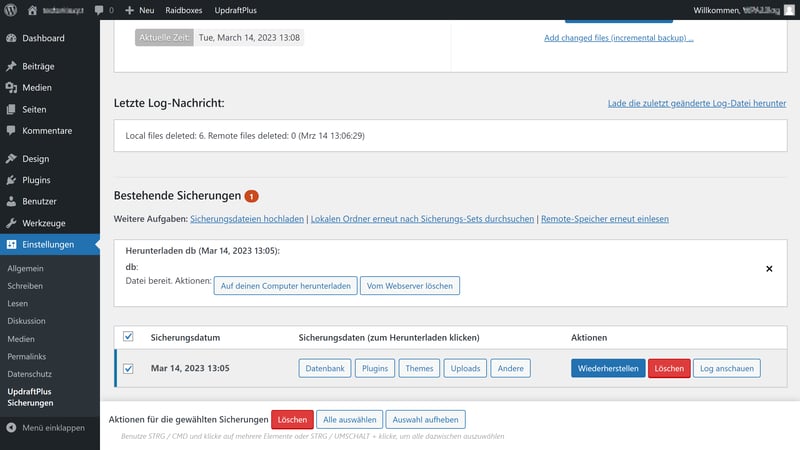Dismiss the download db panel
The width and height of the screenshot is (800, 450).
point(769,269)
